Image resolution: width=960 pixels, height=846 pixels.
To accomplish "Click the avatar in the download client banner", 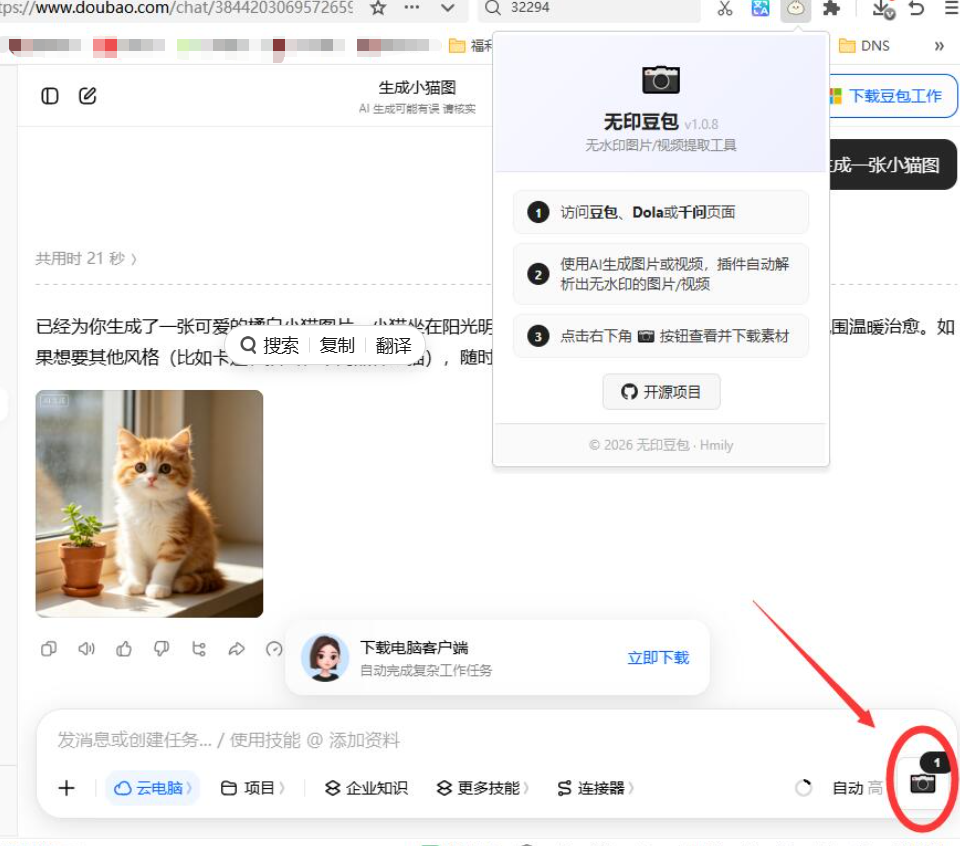I will tap(324, 657).
